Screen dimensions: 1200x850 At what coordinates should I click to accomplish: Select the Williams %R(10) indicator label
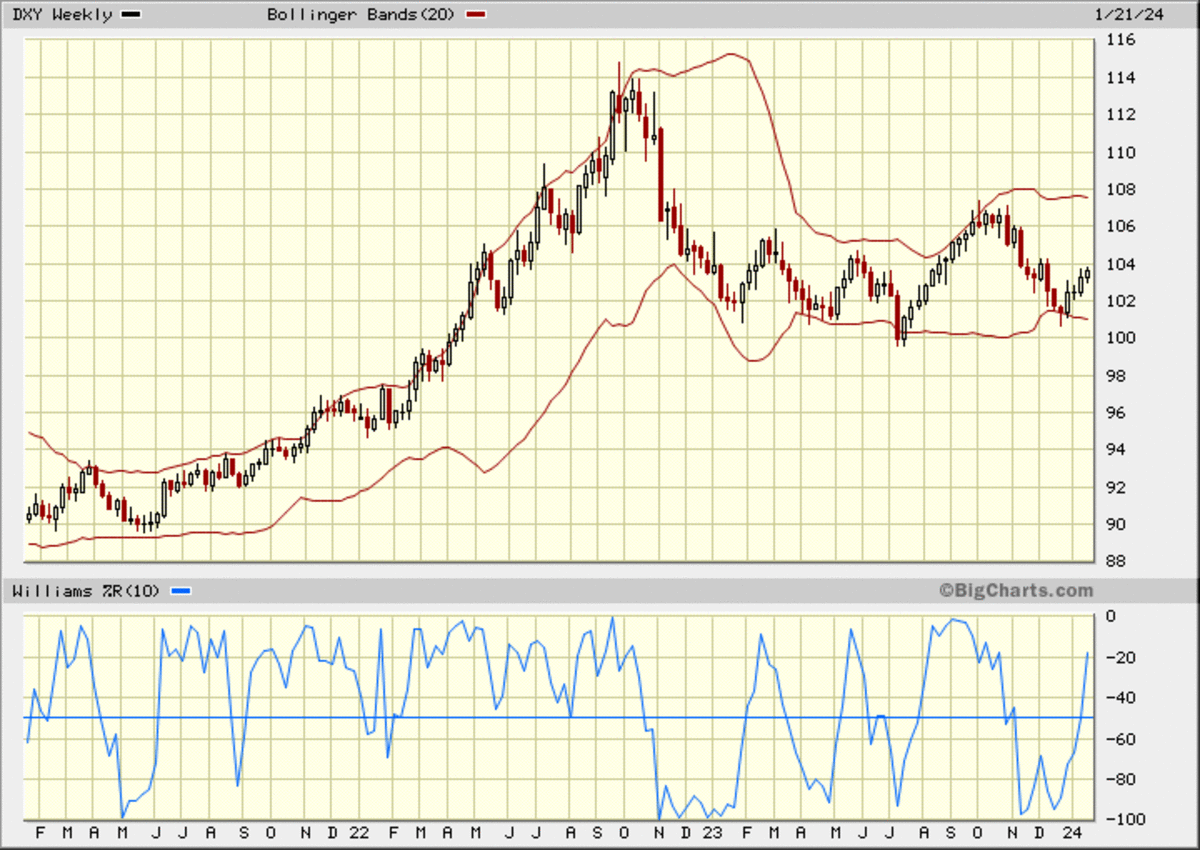[x=86, y=591]
